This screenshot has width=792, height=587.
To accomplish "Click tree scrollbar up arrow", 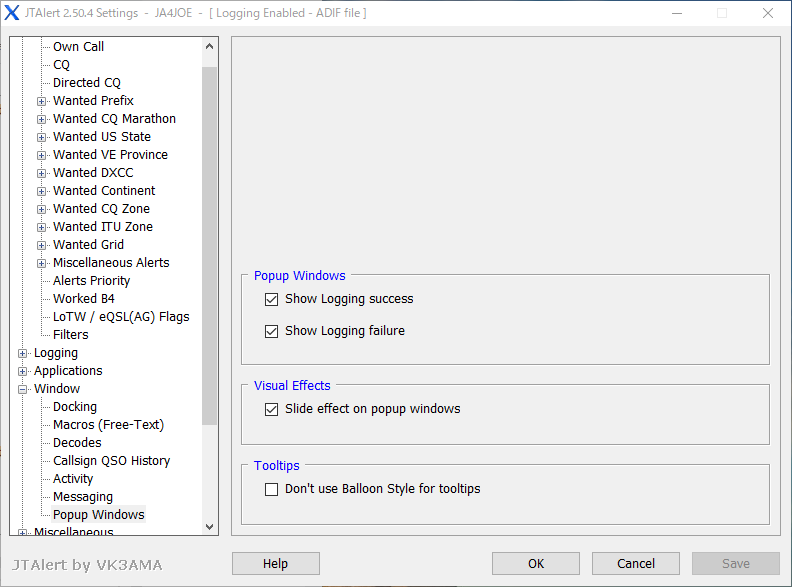I will (x=210, y=46).
